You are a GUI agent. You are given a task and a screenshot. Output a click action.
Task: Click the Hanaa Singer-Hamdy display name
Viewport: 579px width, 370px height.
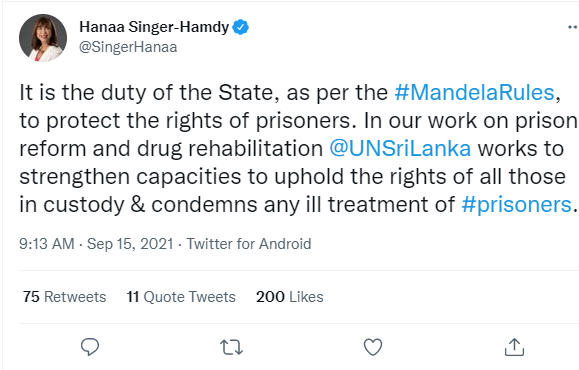(x=154, y=27)
